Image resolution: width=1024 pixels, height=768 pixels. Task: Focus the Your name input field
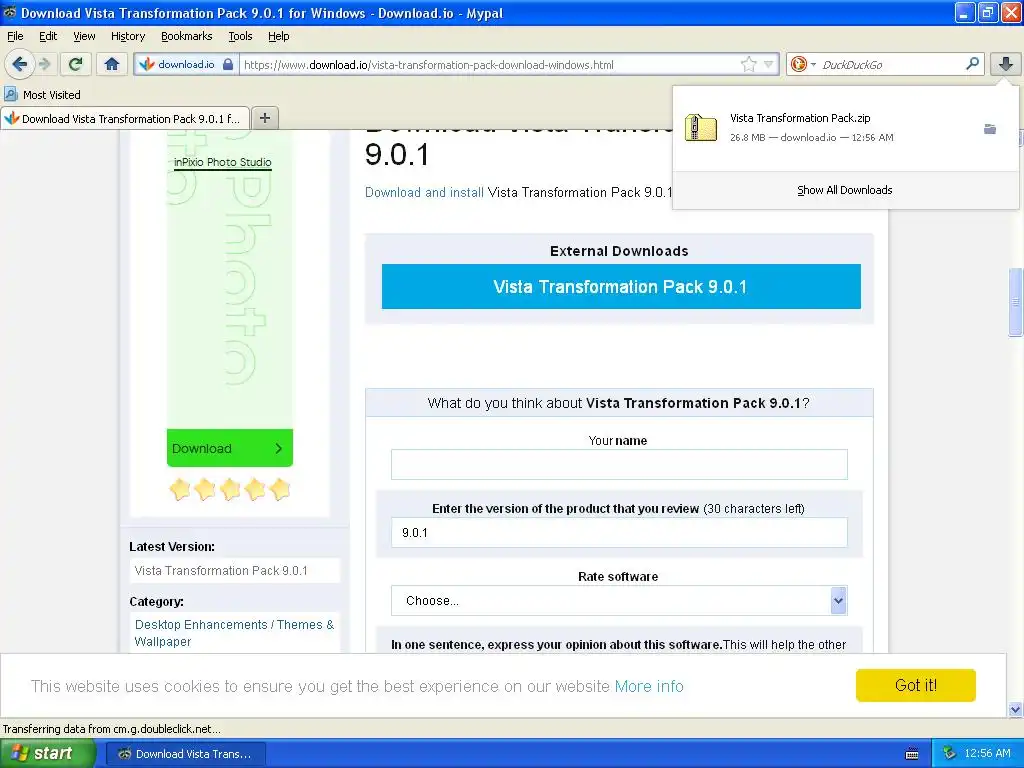619,464
